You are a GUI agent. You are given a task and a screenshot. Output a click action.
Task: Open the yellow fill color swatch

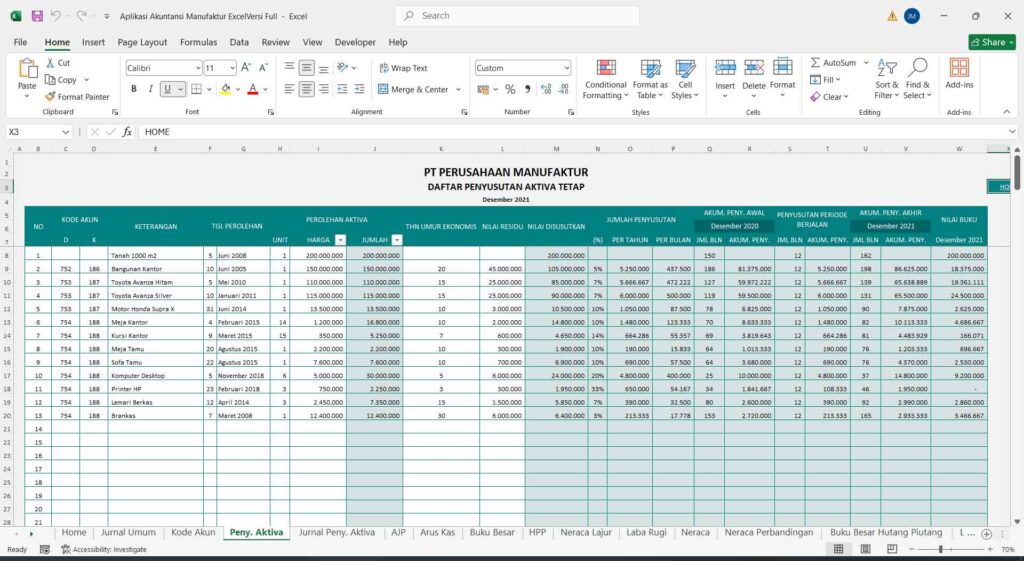click(225, 89)
